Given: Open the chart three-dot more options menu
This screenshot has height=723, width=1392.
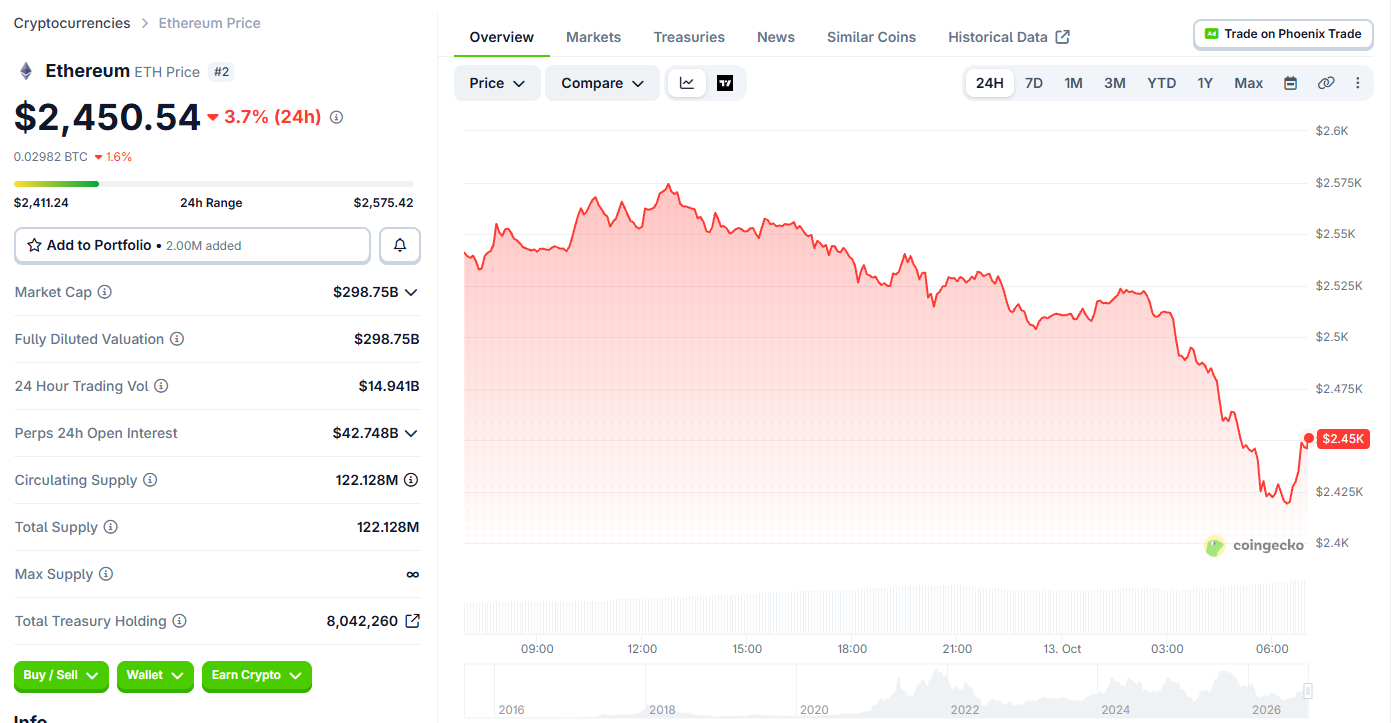Looking at the screenshot, I should coord(1358,83).
